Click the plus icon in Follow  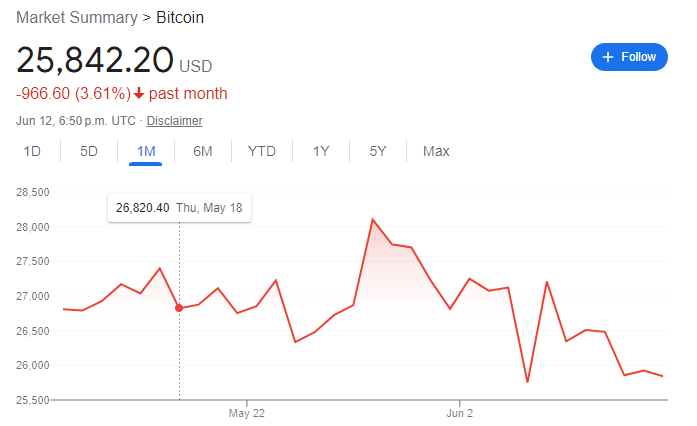607,57
